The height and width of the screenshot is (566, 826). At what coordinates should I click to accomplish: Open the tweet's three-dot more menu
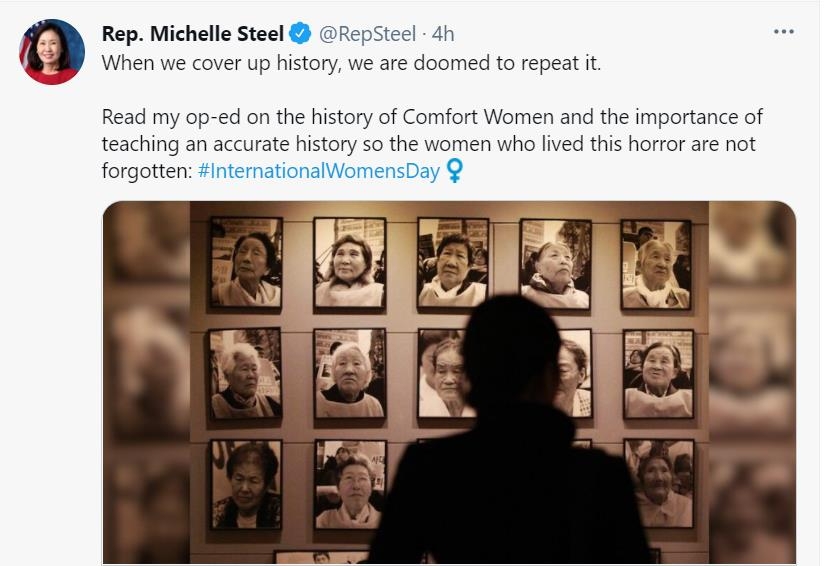[x=784, y=32]
